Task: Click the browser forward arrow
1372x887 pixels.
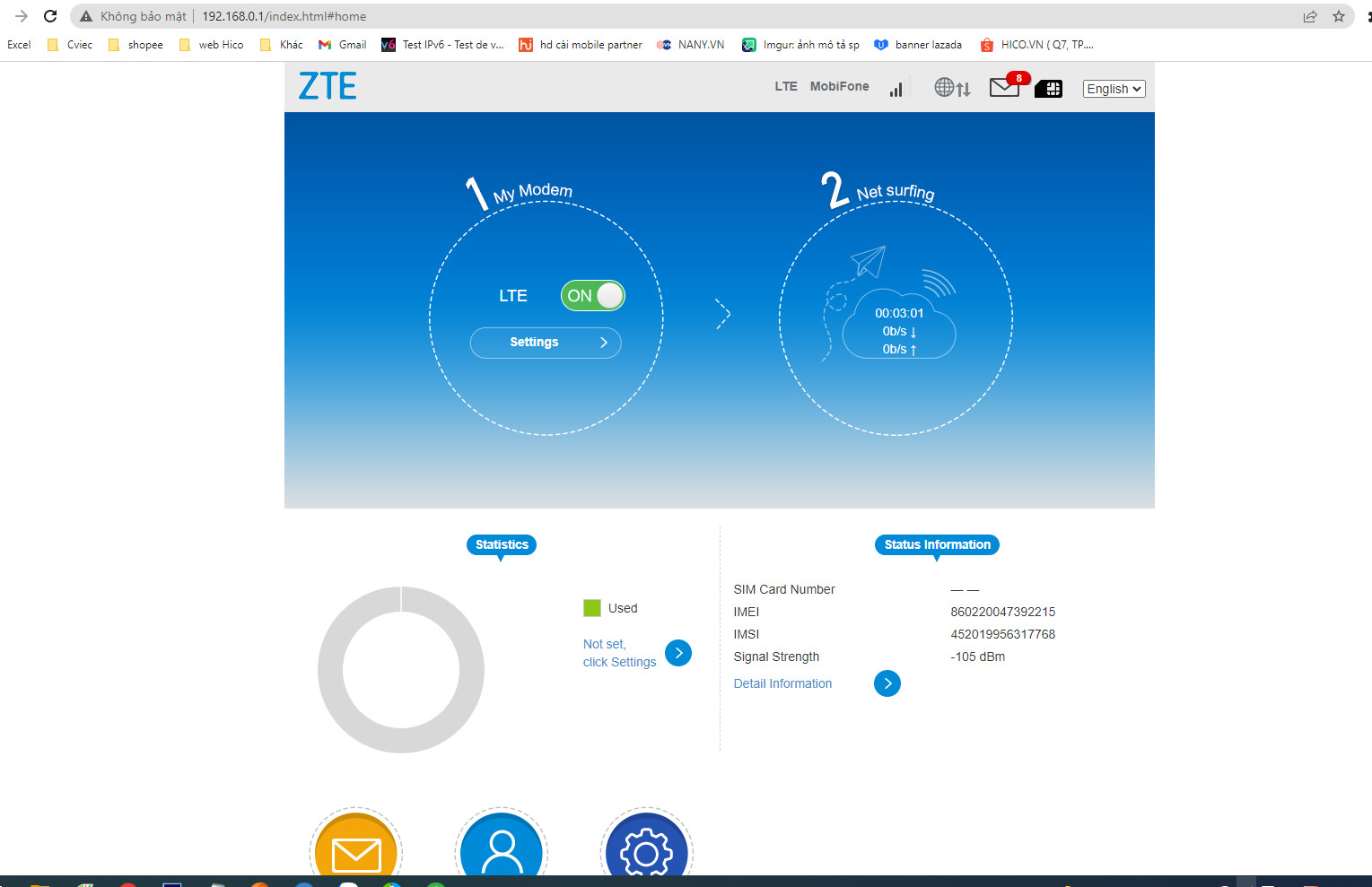Action: (22, 16)
